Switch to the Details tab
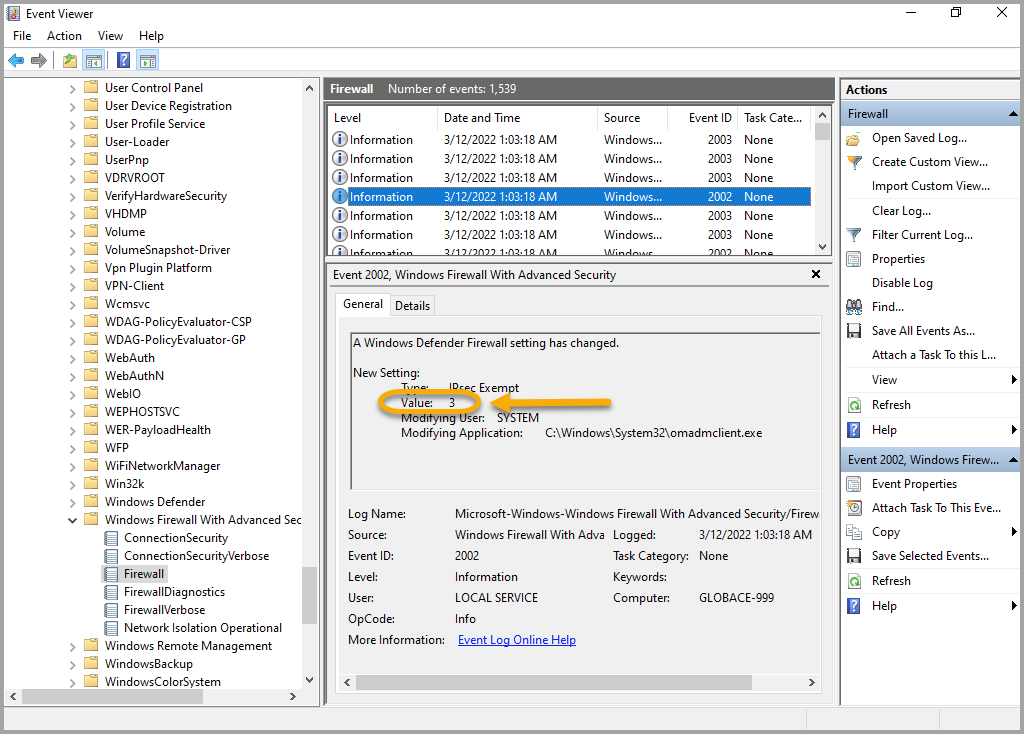This screenshot has width=1024, height=734. pyautogui.click(x=412, y=306)
